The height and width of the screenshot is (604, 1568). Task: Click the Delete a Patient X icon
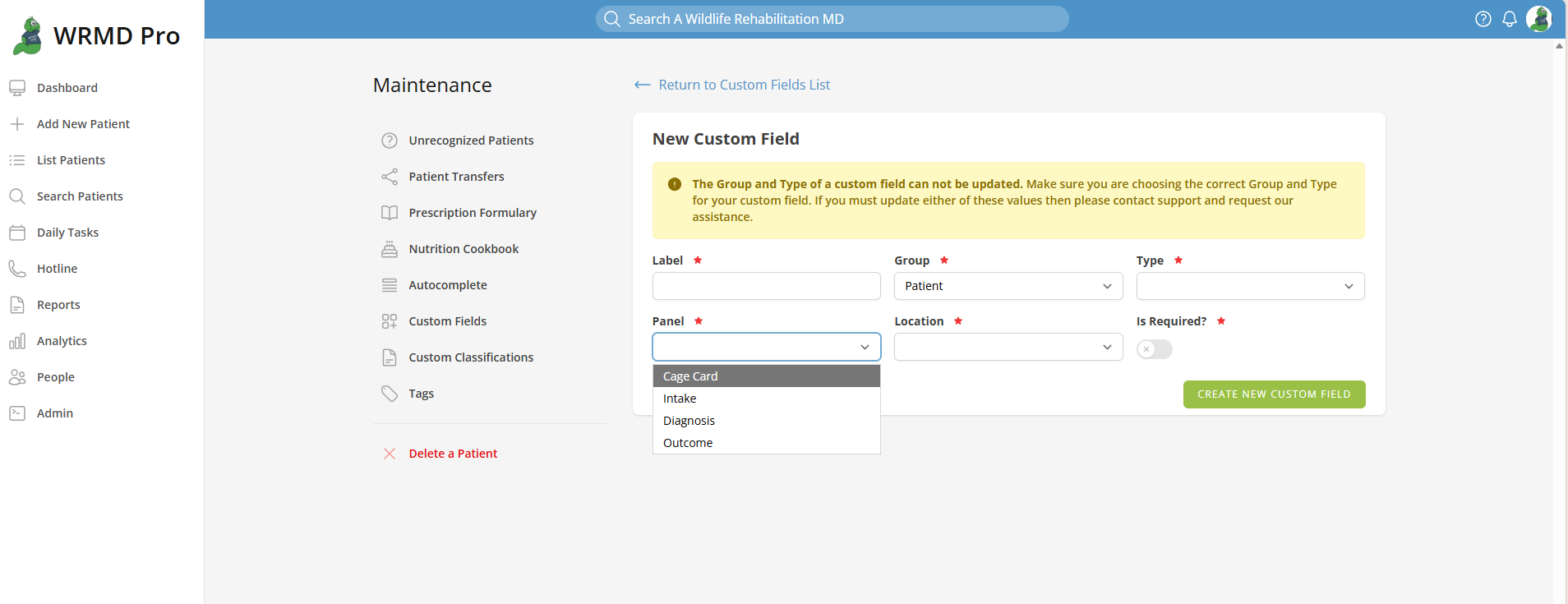pyautogui.click(x=390, y=454)
